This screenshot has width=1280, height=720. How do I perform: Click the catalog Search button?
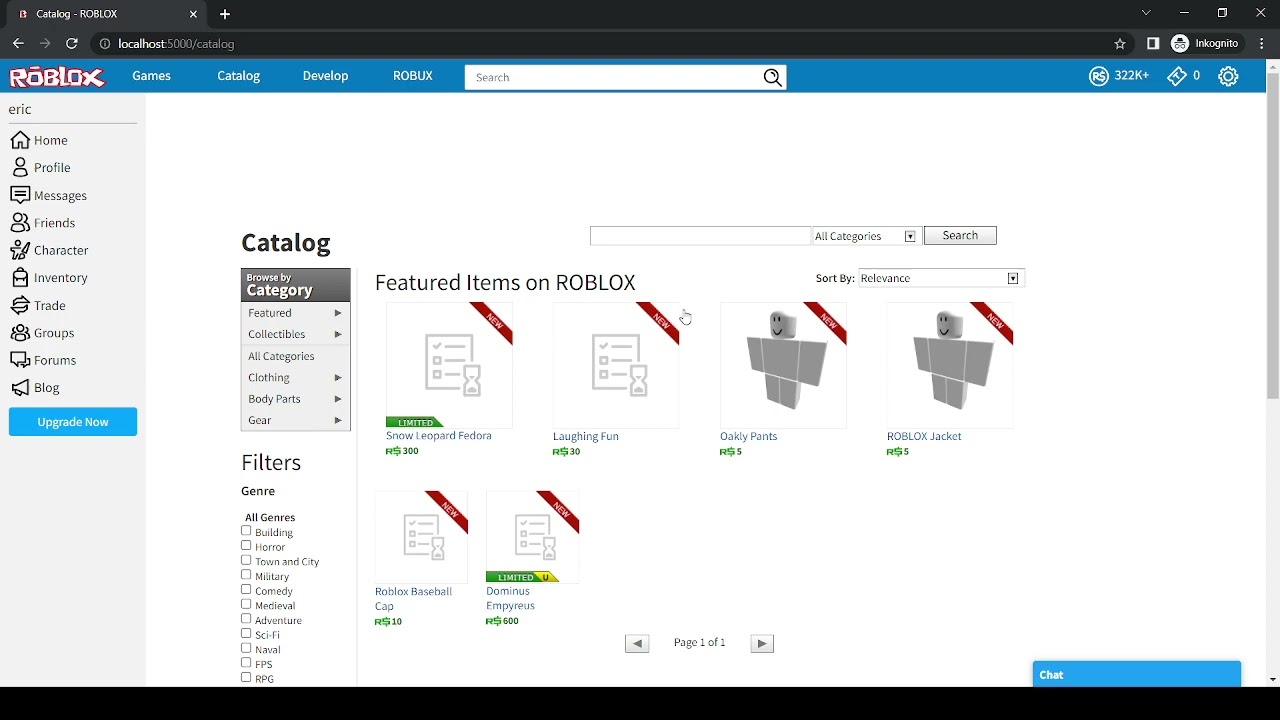click(x=960, y=236)
